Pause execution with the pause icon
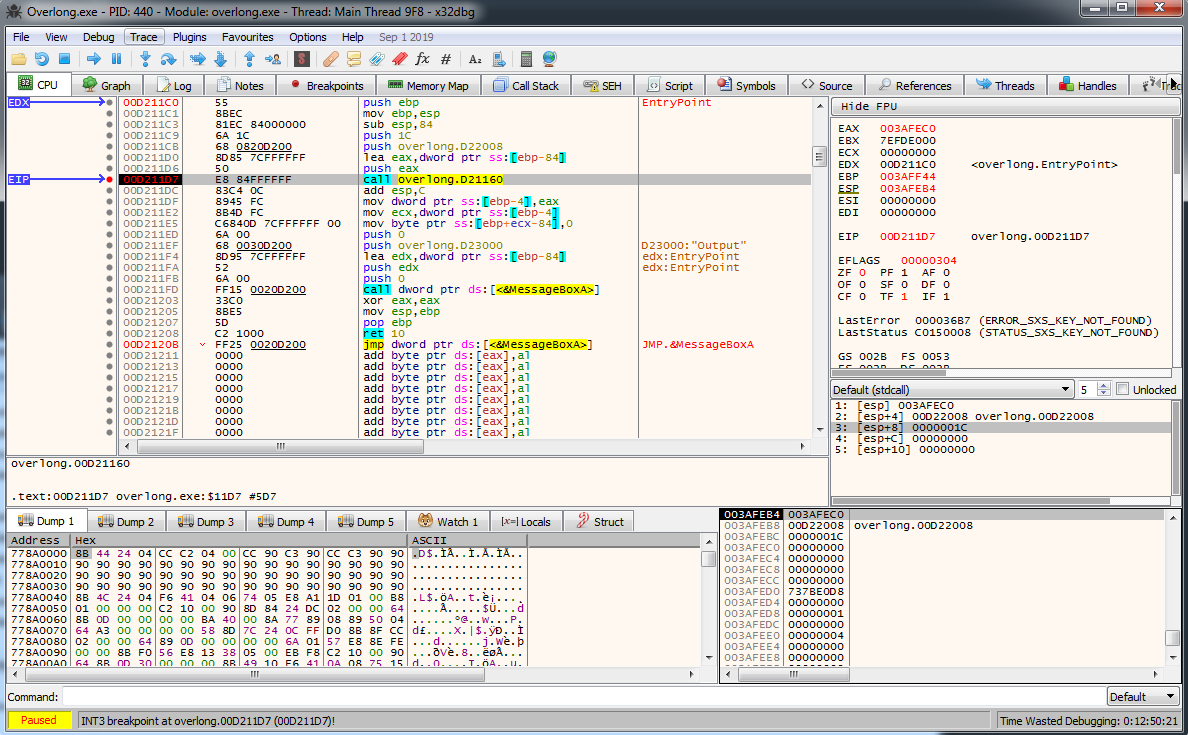The width and height of the screenshot is (1188, 735). tap(117, 59)
